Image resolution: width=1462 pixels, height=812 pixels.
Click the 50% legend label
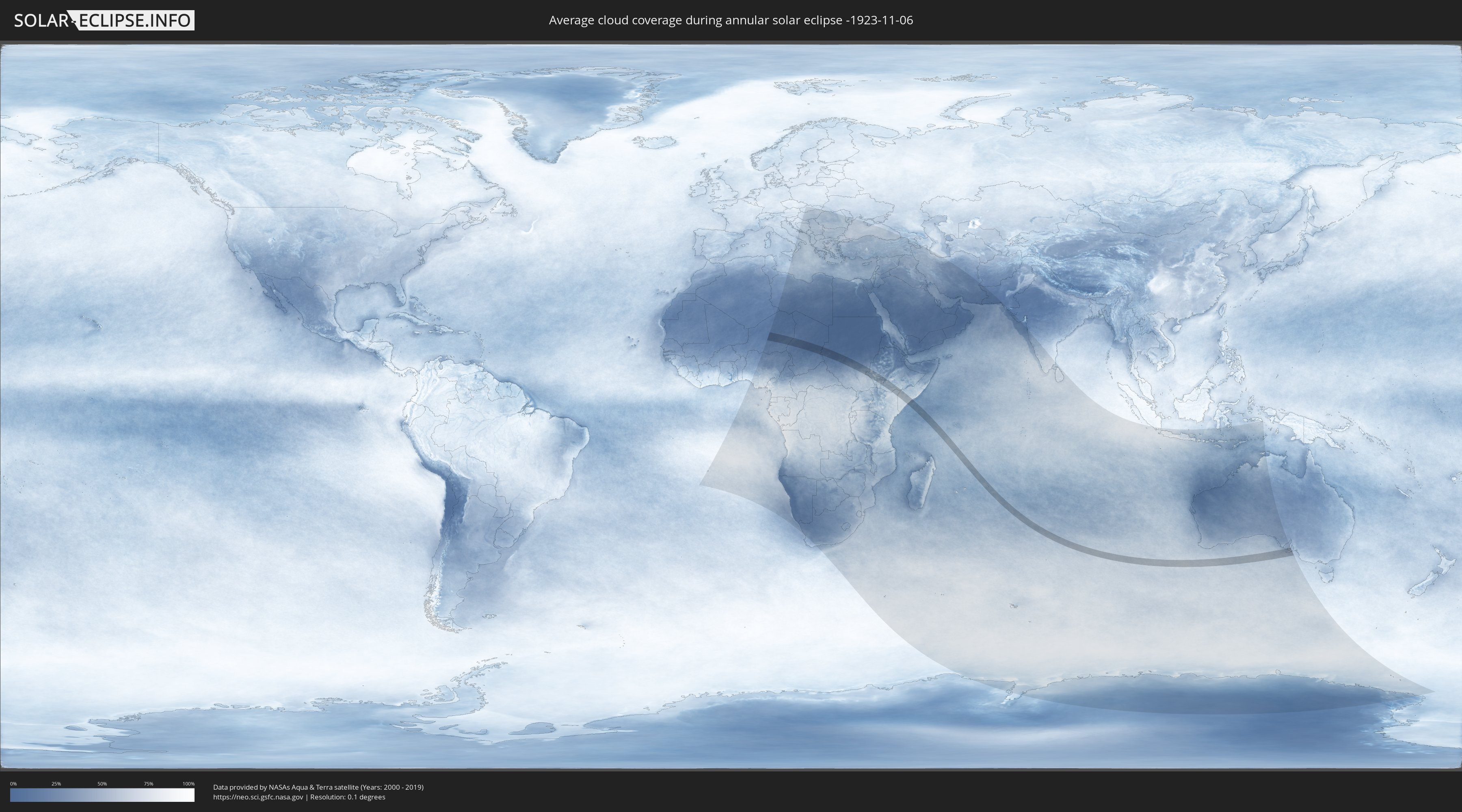102,784
